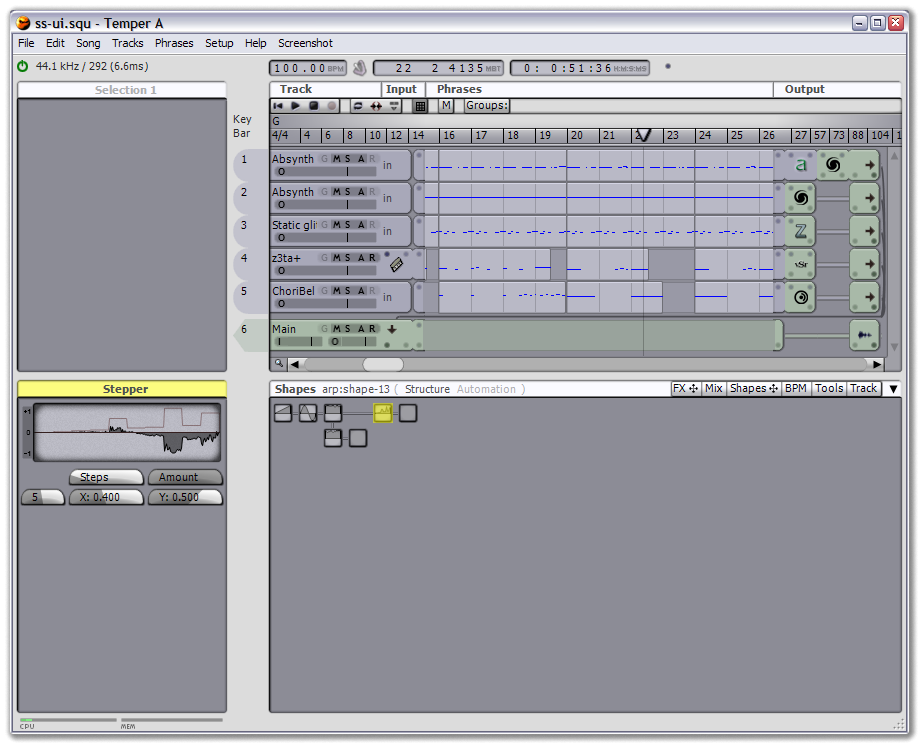Screen dimensions: 919x744
Task: Switch to the Automation tab
Action: pos(486,389)
